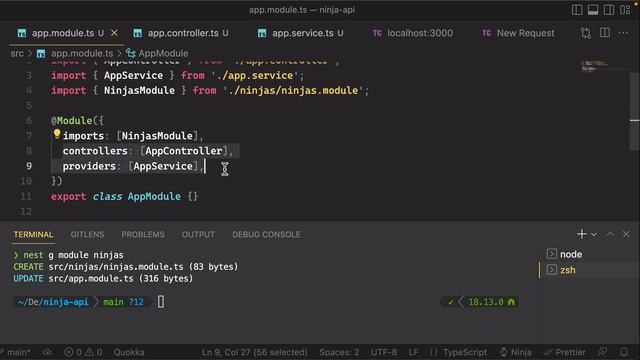Toggle primary side bar layout icon
The height and width of the screenshot is (360, 640).
577,9
